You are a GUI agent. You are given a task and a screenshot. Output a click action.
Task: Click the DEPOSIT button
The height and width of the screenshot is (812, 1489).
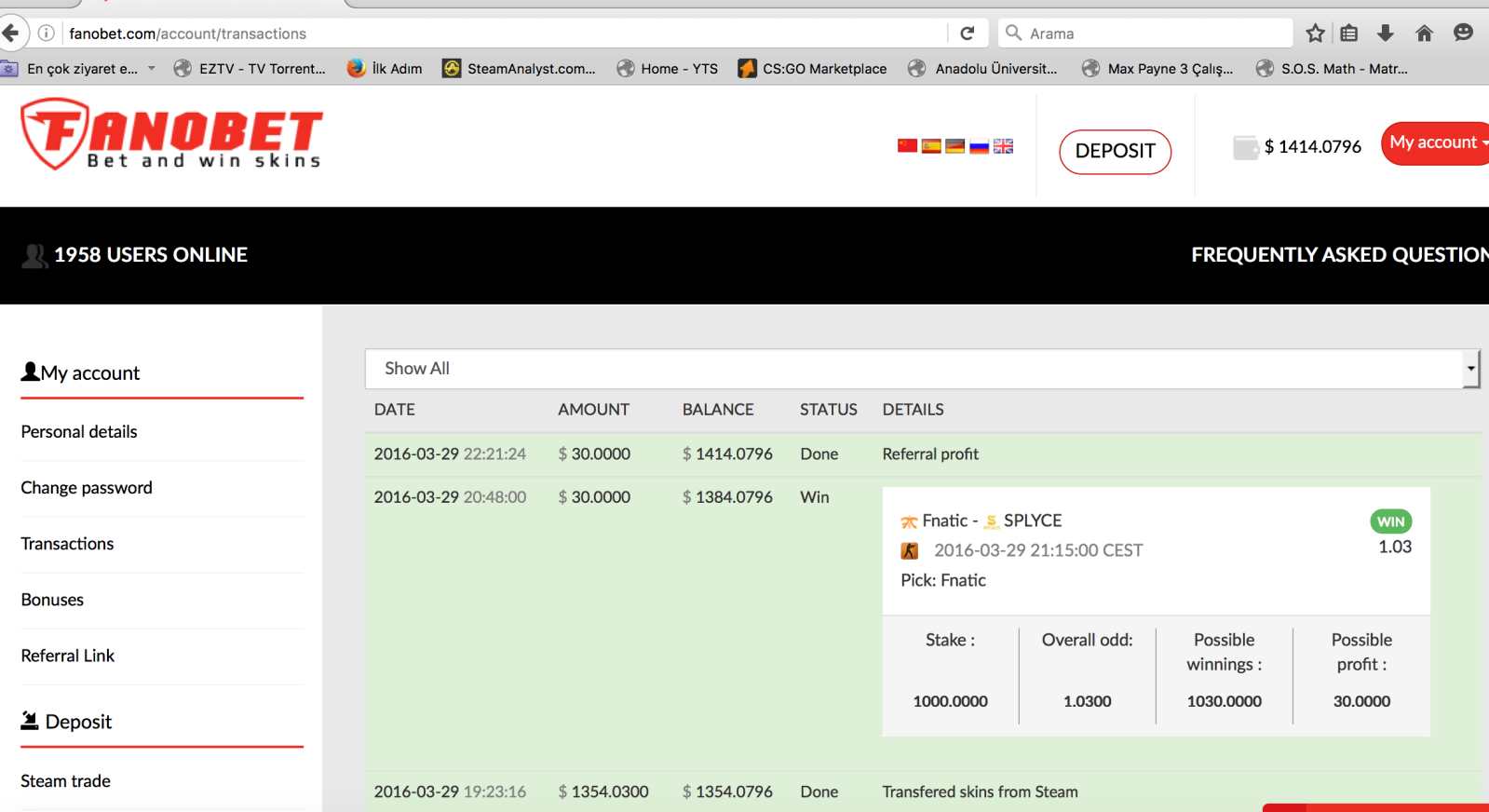[1115, 152]
